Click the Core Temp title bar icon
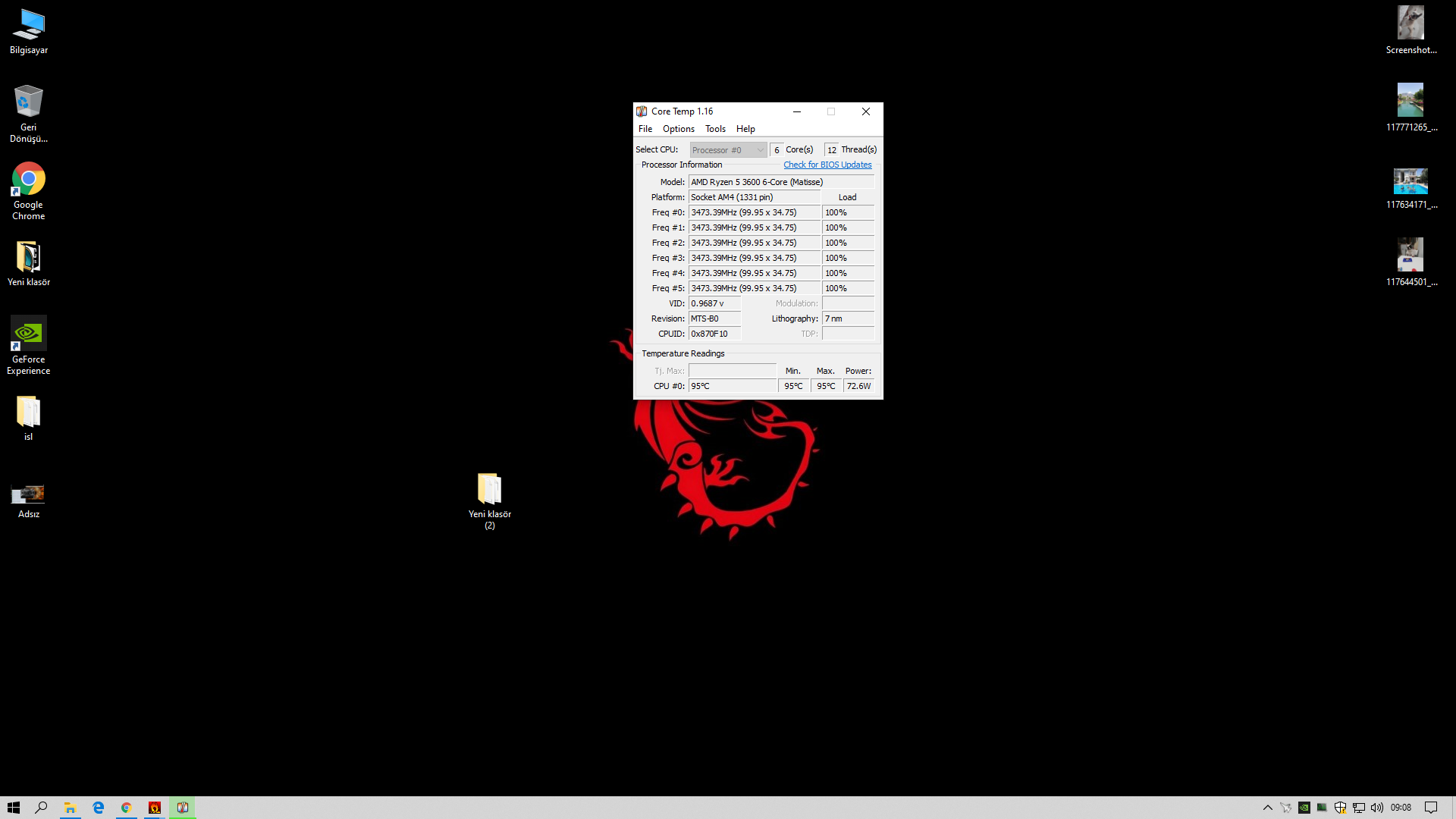 coord(642,111)
